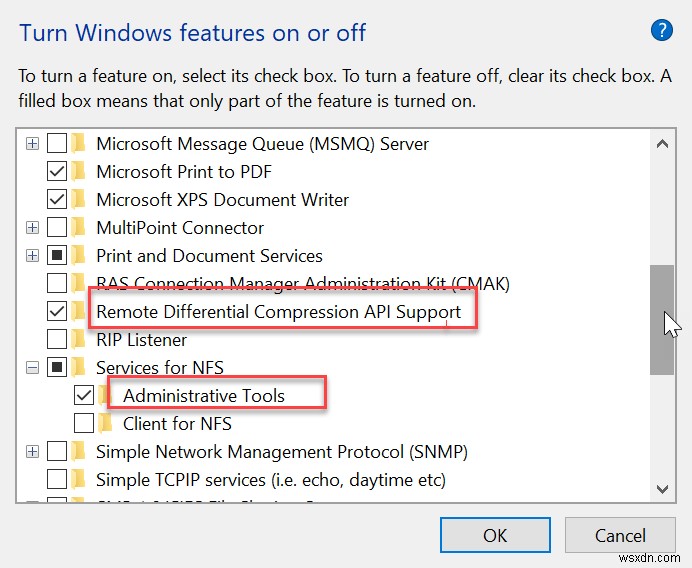Click the folder icon beside Simple Network Management Protocol
Image resolution: width=692 pixels, height=568 pixels.
(x=79, y=451)
